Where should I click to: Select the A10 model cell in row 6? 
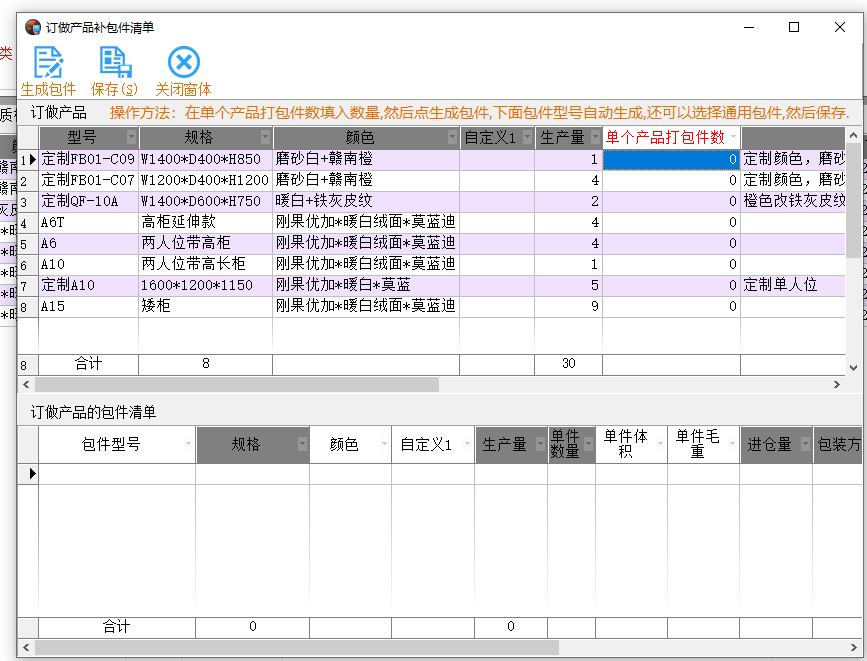[88, 264]
